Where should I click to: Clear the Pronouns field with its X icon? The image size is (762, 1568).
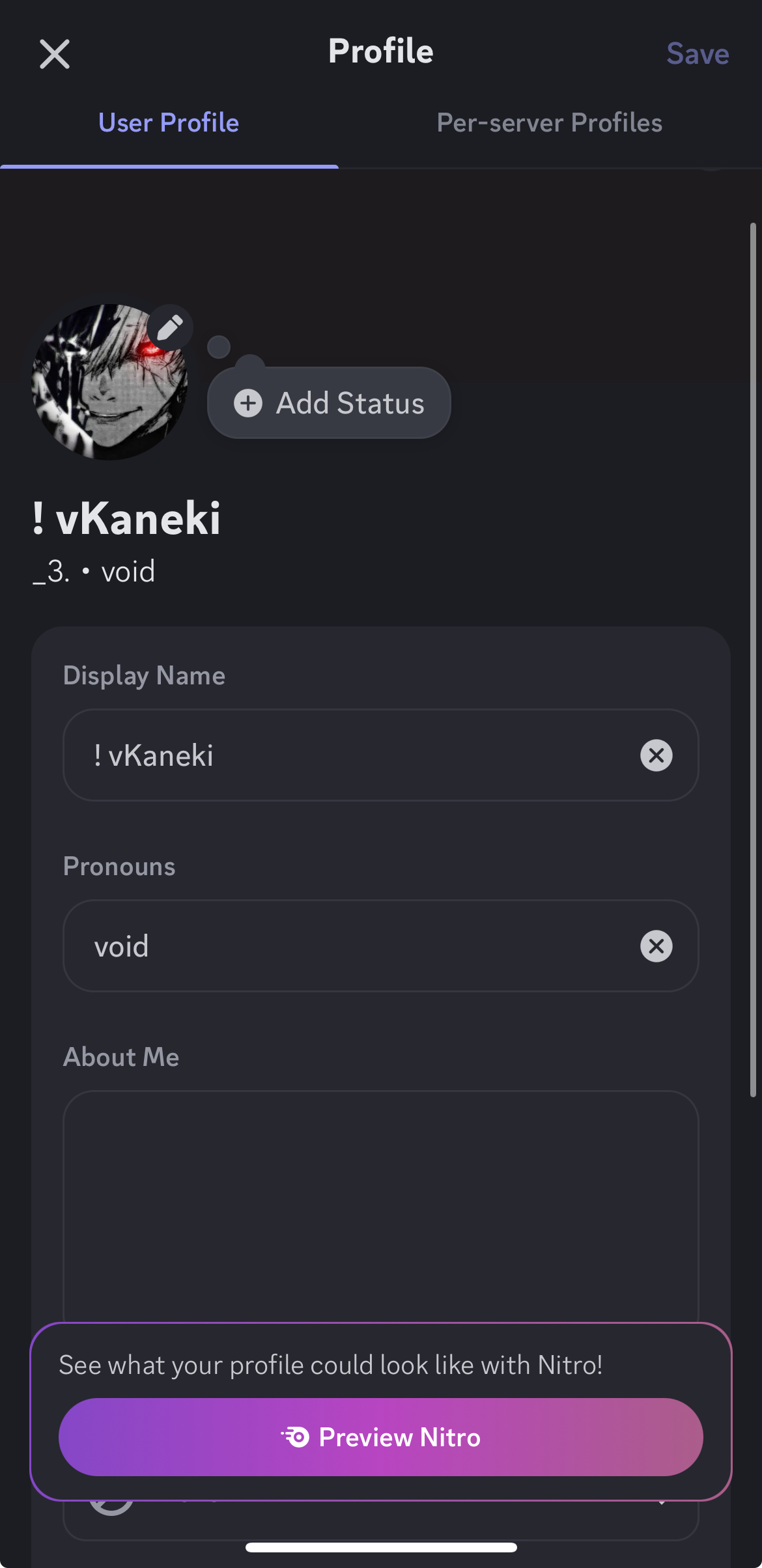656,946
